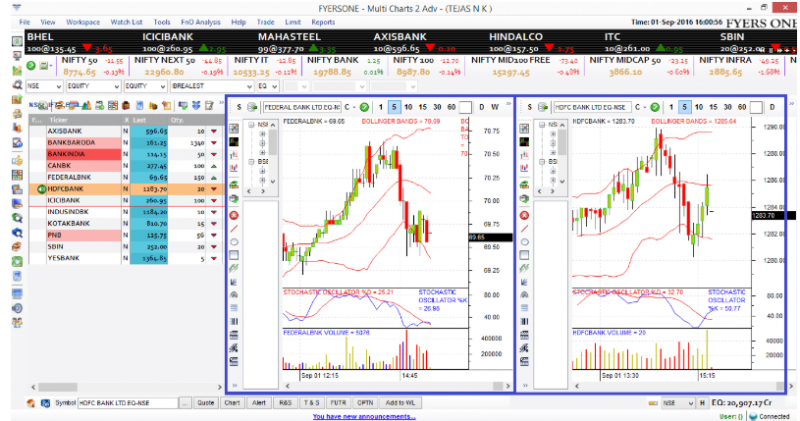The image size is (800, 421).
Task: Select 60-minute interval on Federal Bank chart
Action: 451,107
